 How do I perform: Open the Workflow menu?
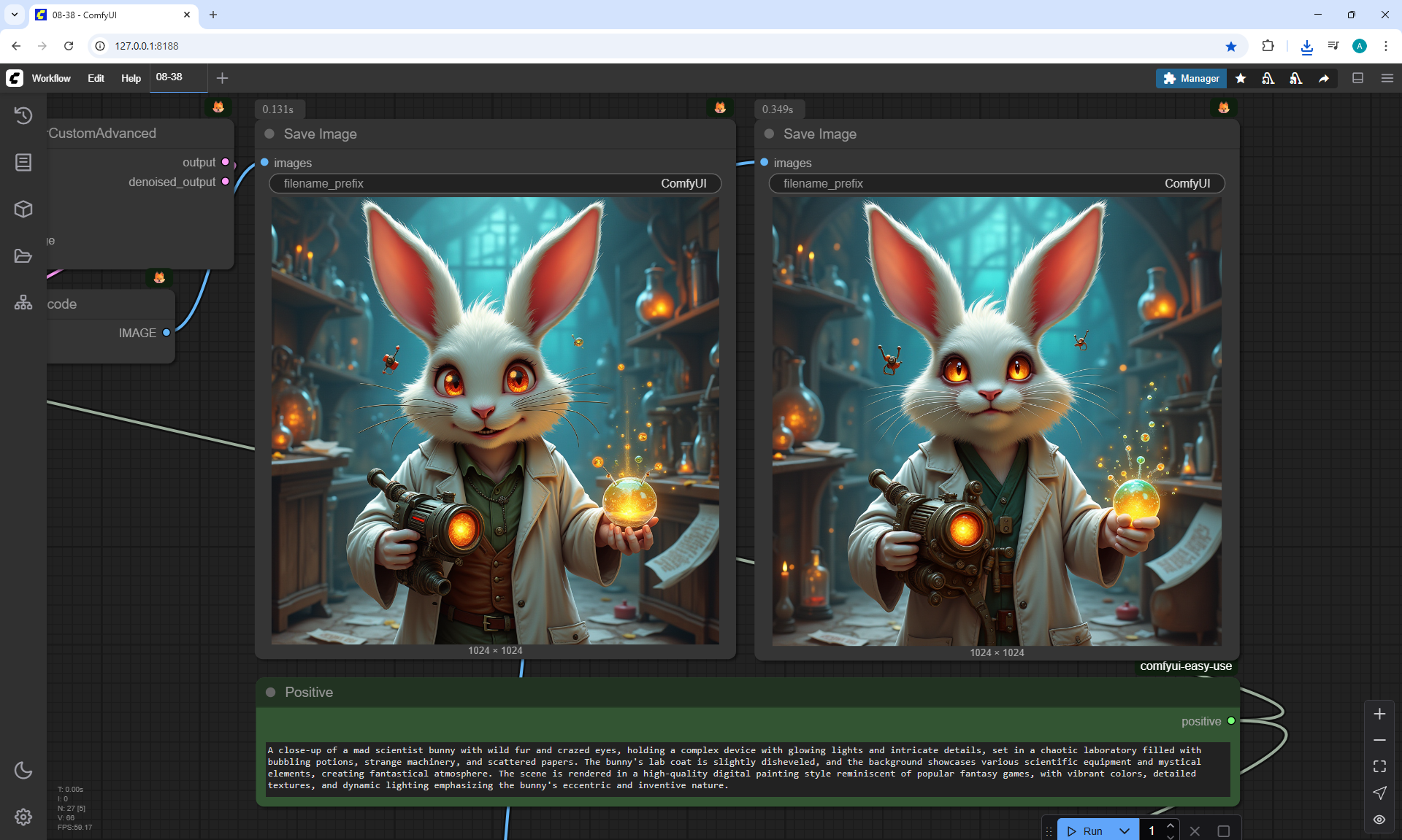pyautogui.click(x=51, y=78)
